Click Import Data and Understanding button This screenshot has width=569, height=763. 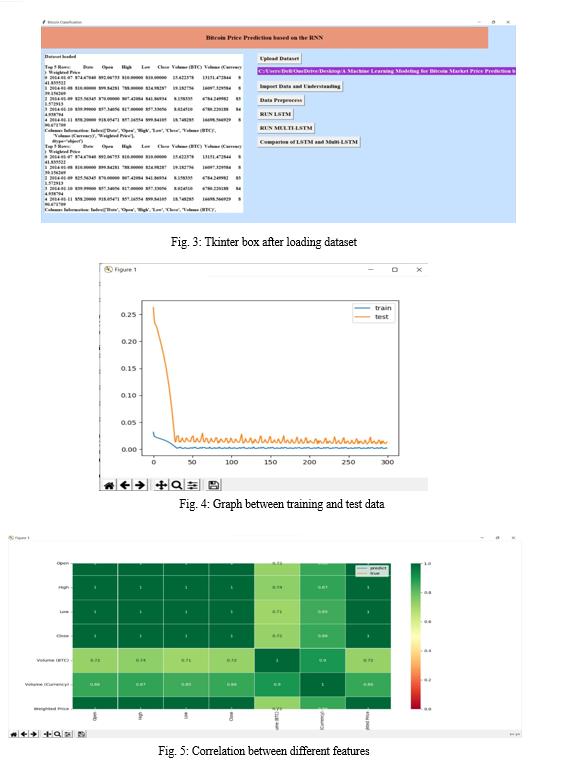(x=300, y=86)
